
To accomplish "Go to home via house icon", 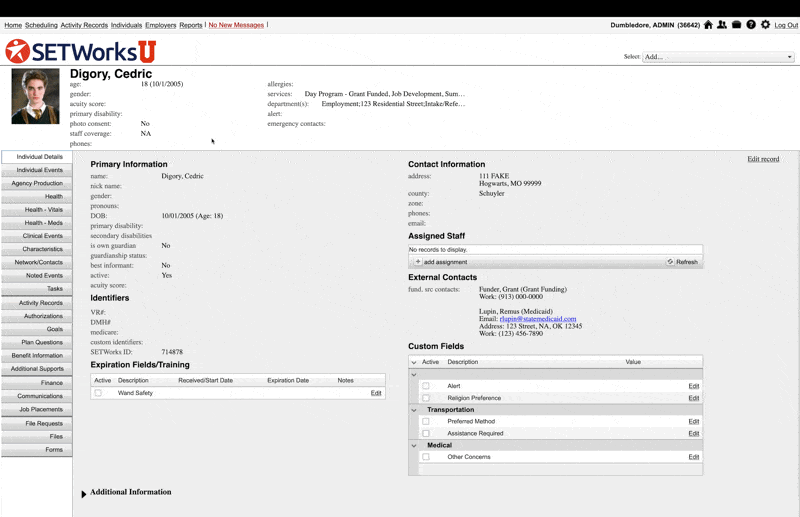I will coord(708,24).
